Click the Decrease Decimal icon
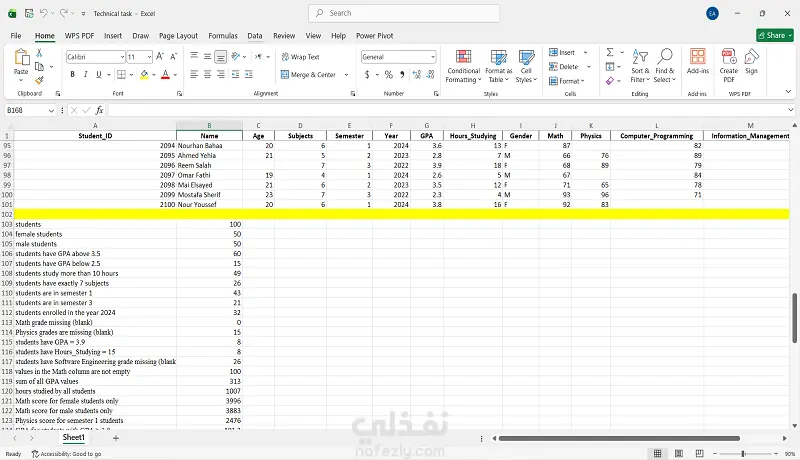 tap(430, 75)
